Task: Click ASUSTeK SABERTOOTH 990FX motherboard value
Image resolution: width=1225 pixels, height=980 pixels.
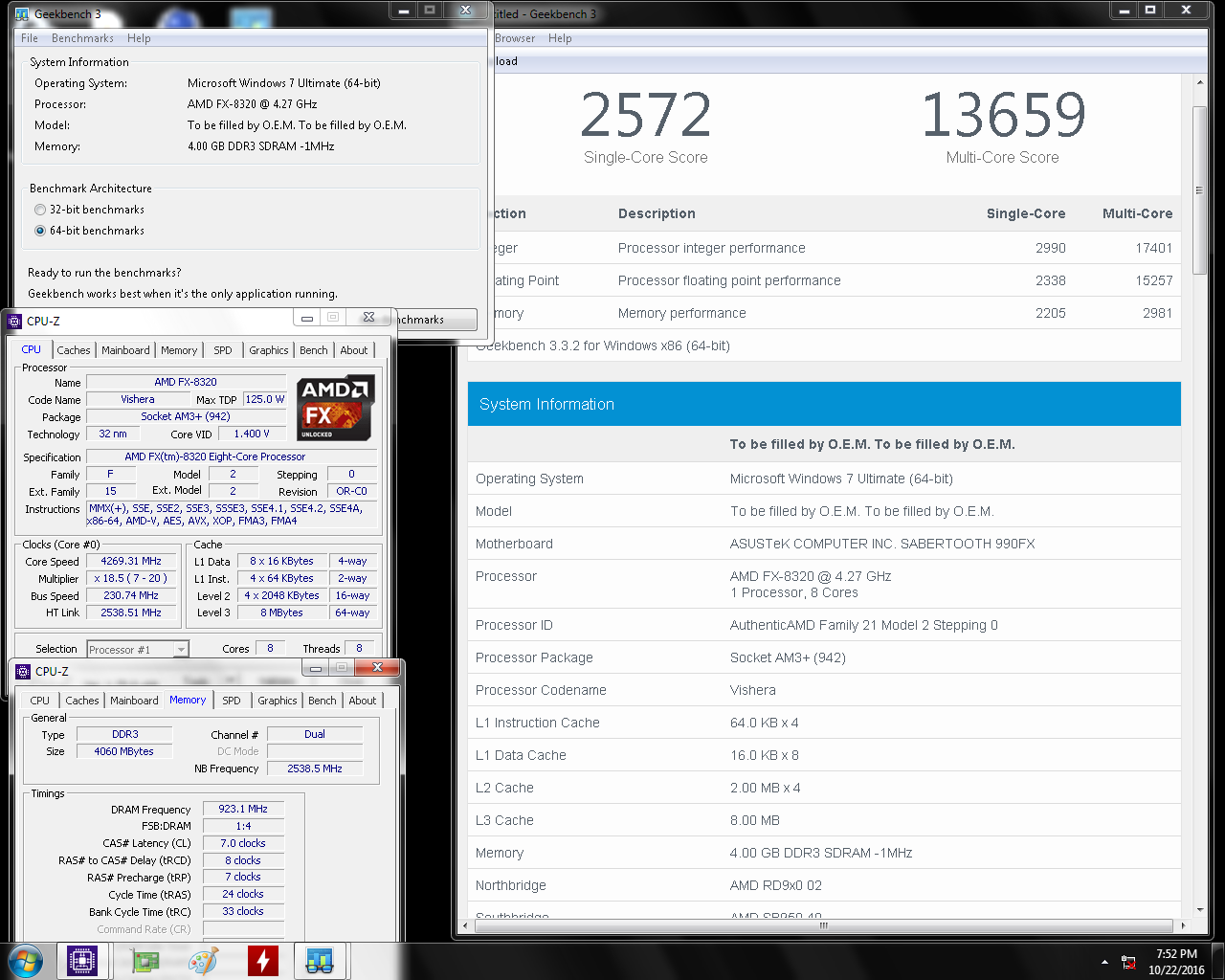Action: click(x=882, y=544)
